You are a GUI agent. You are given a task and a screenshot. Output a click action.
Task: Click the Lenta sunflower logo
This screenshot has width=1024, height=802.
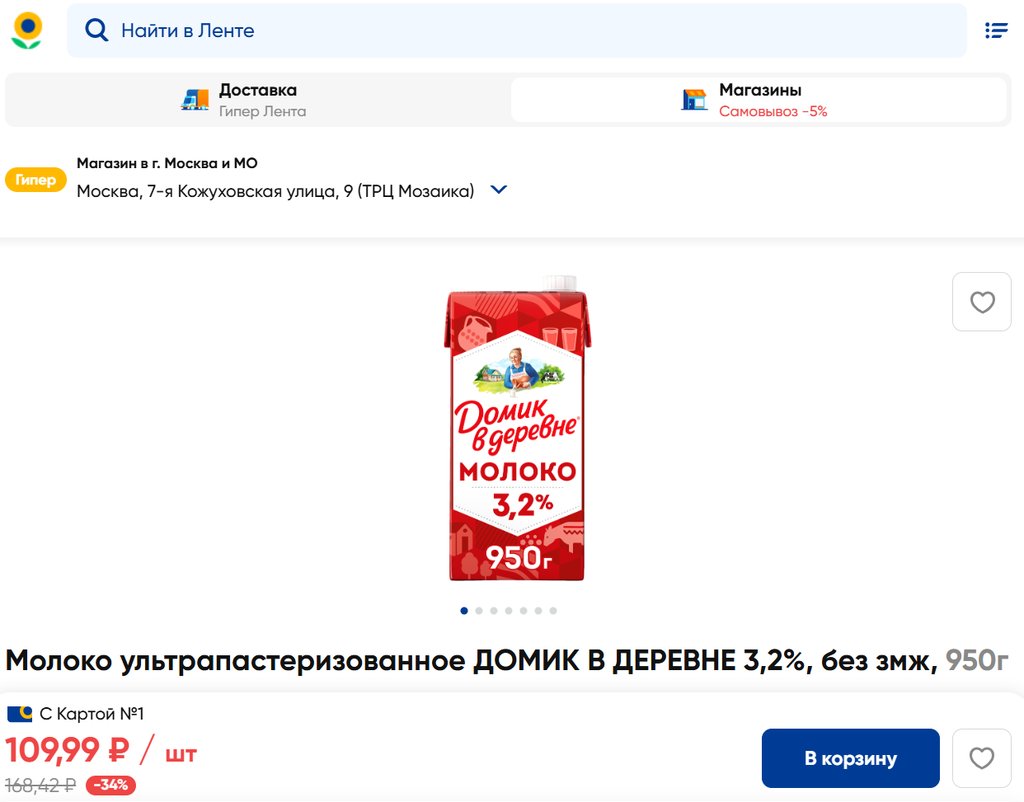(27, 30)
